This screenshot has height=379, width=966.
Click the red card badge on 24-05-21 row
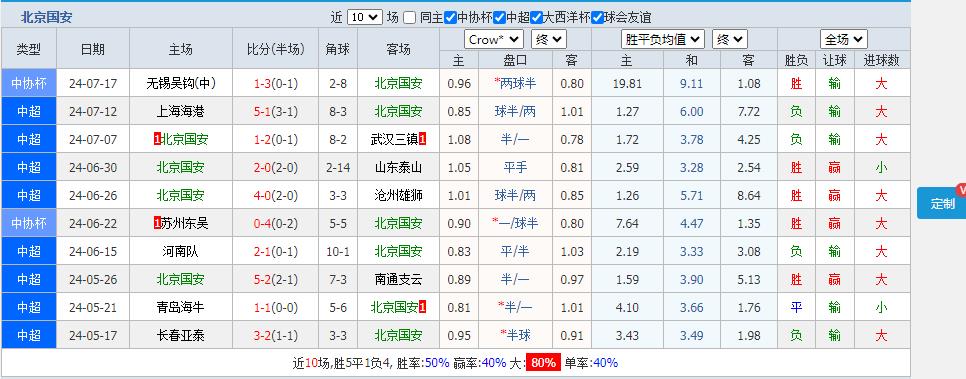point(423,307)
